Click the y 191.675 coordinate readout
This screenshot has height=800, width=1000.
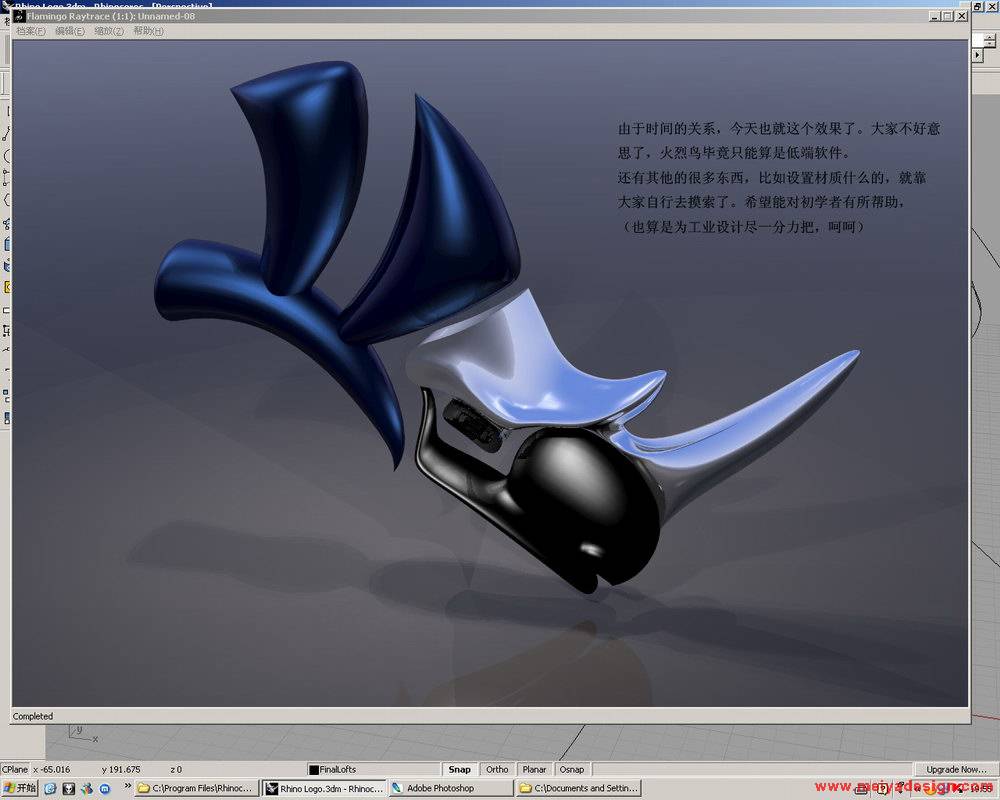pos(121,769)
